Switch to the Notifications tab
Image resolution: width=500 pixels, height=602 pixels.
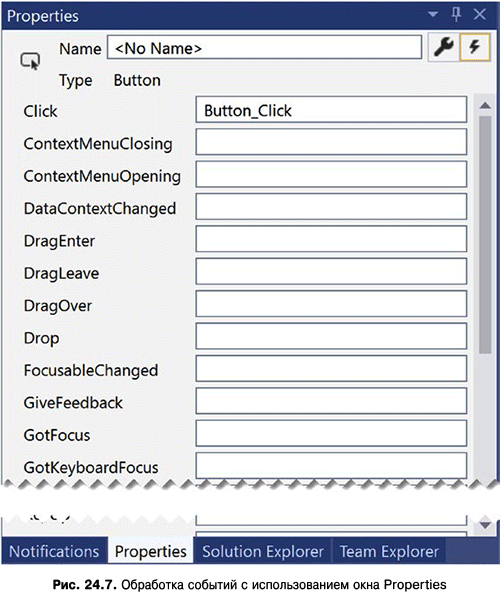pos(54,551)
